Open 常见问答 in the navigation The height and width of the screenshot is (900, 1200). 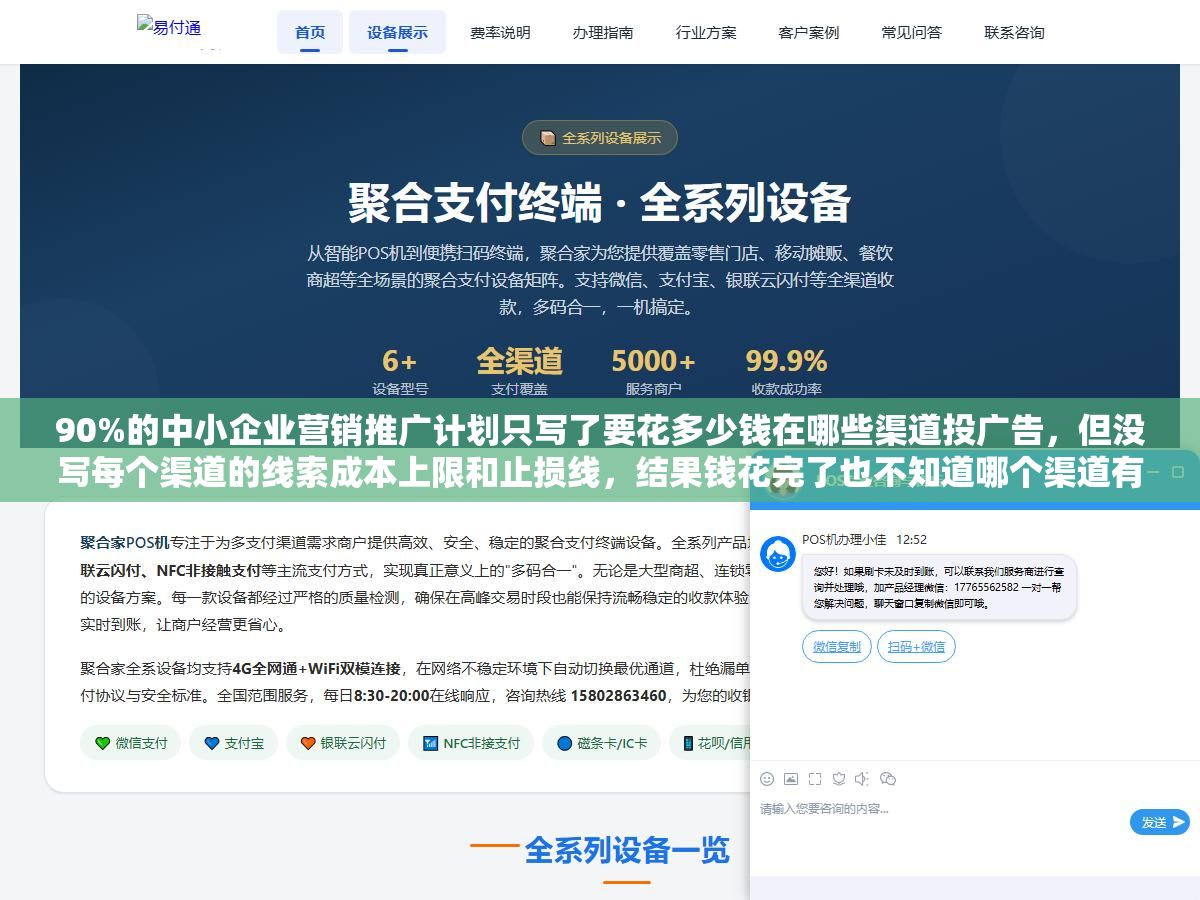pyautogui.click(x=912, y=32)
